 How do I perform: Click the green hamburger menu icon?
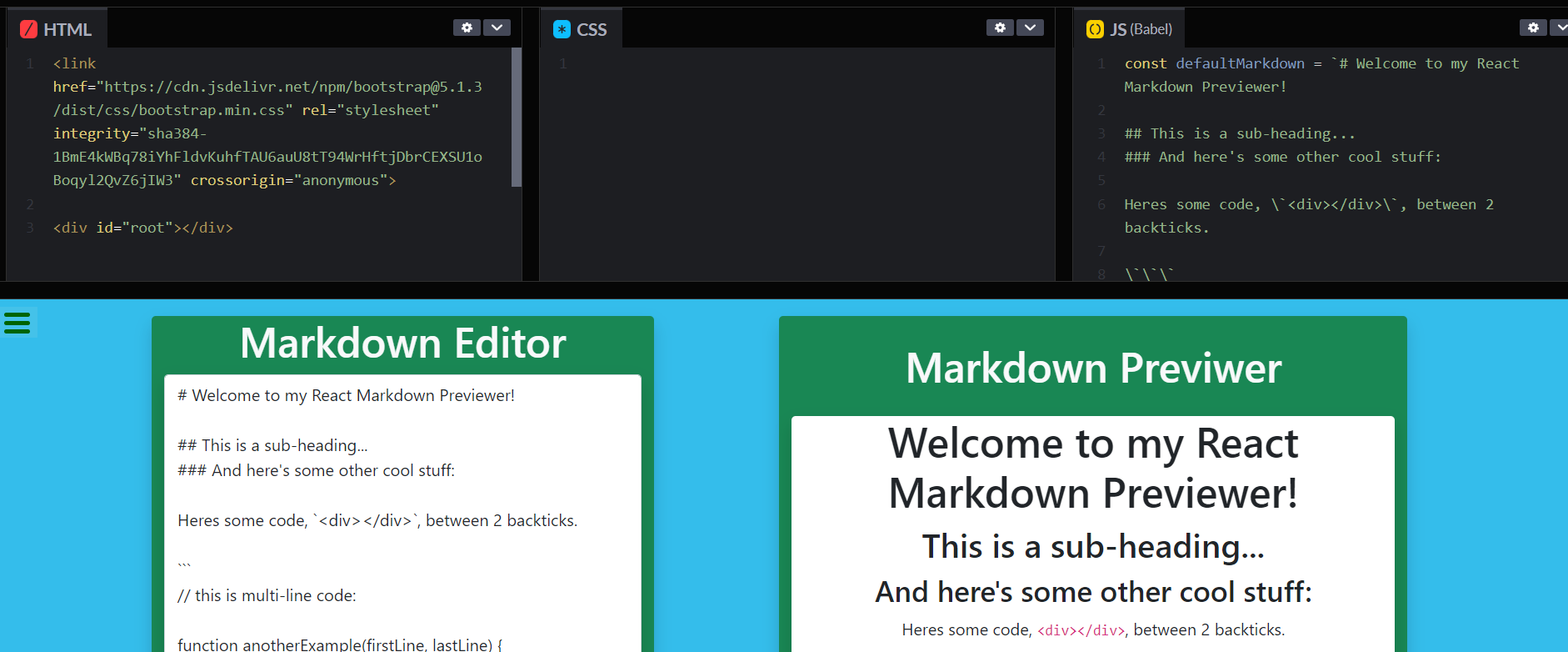(17, 323)
